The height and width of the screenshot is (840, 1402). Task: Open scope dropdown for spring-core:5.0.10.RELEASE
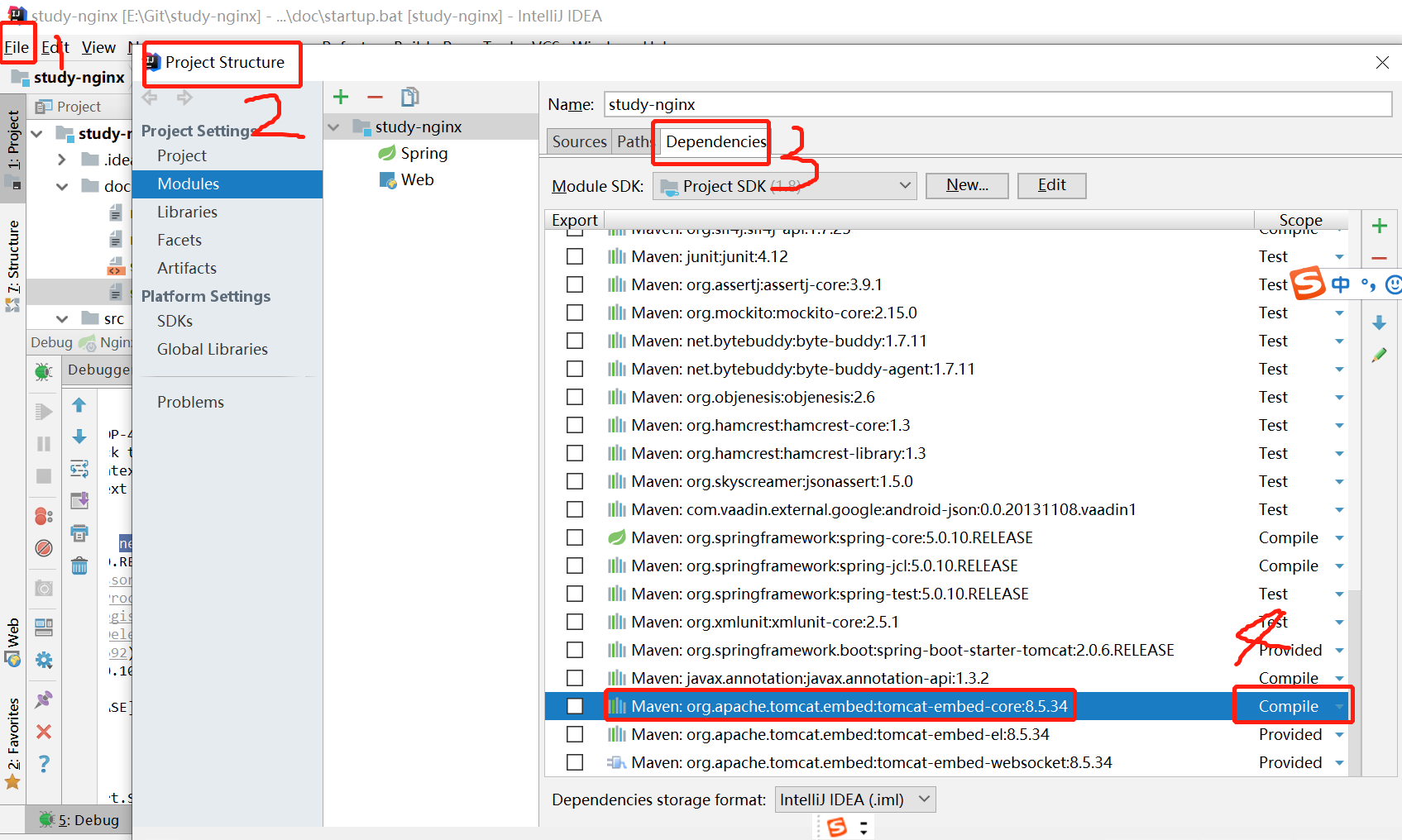1339,538
